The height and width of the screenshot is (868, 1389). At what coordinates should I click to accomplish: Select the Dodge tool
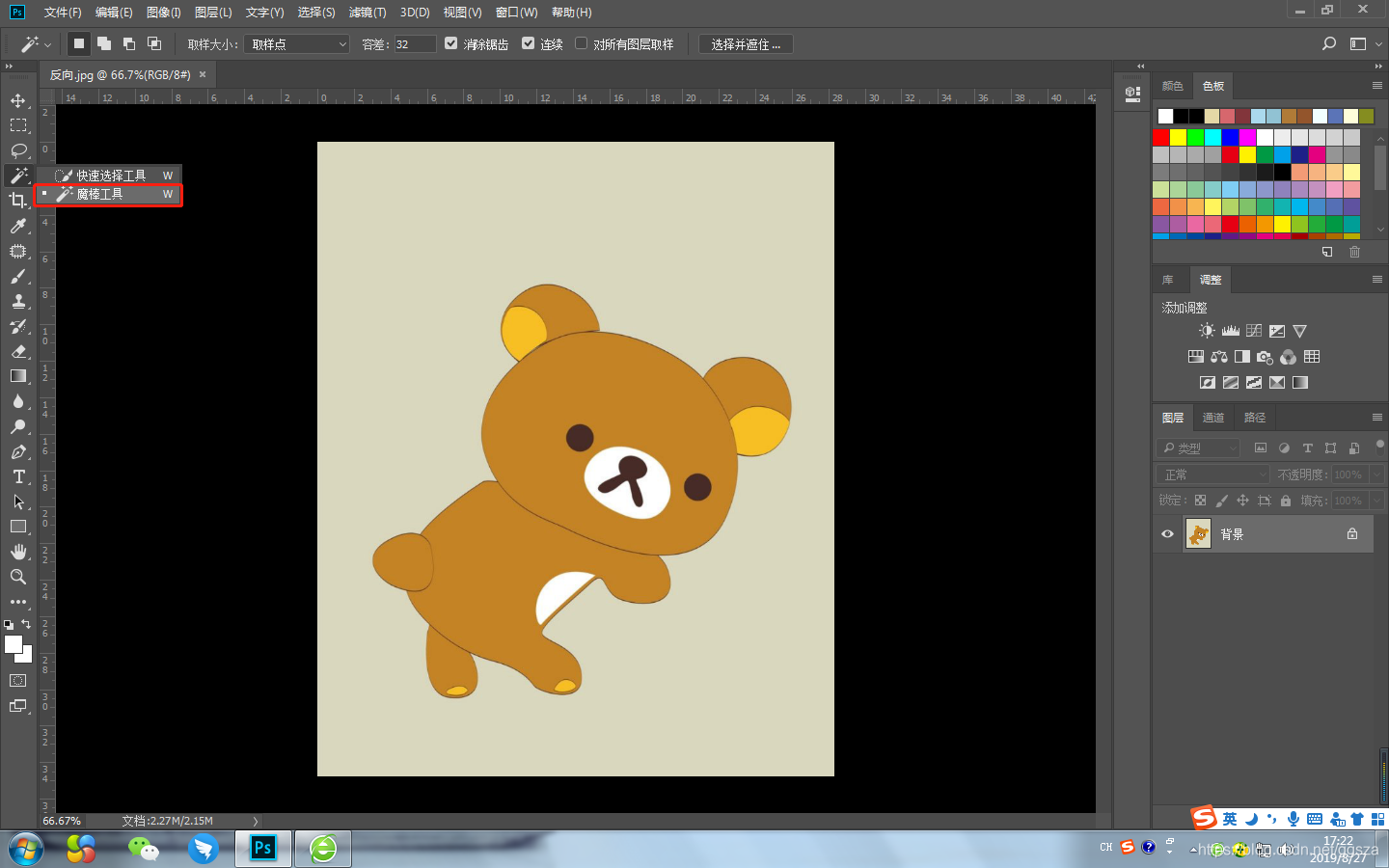click(x=18, y=426)
